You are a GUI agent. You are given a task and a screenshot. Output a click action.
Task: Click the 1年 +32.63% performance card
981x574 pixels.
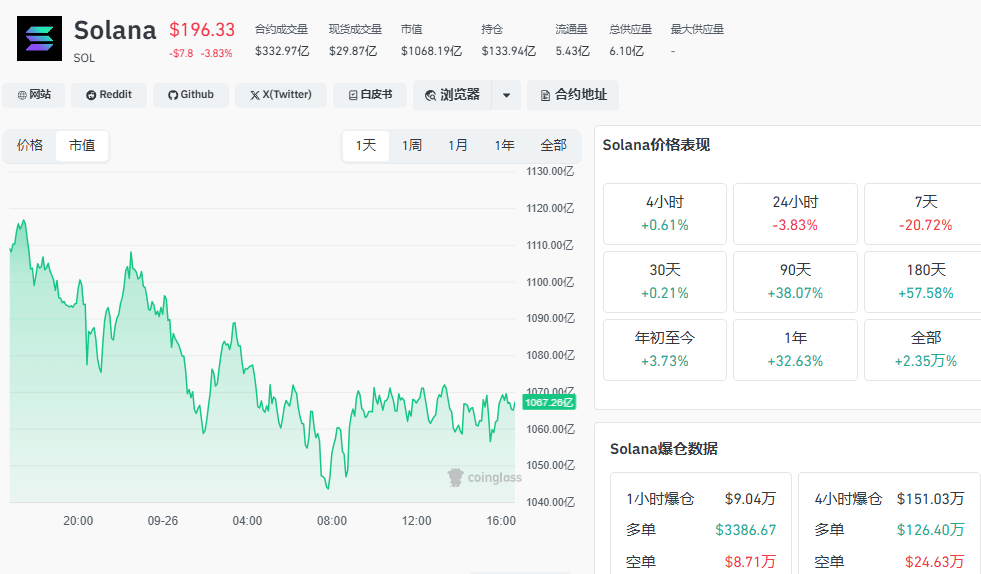(x=795, y=350)
